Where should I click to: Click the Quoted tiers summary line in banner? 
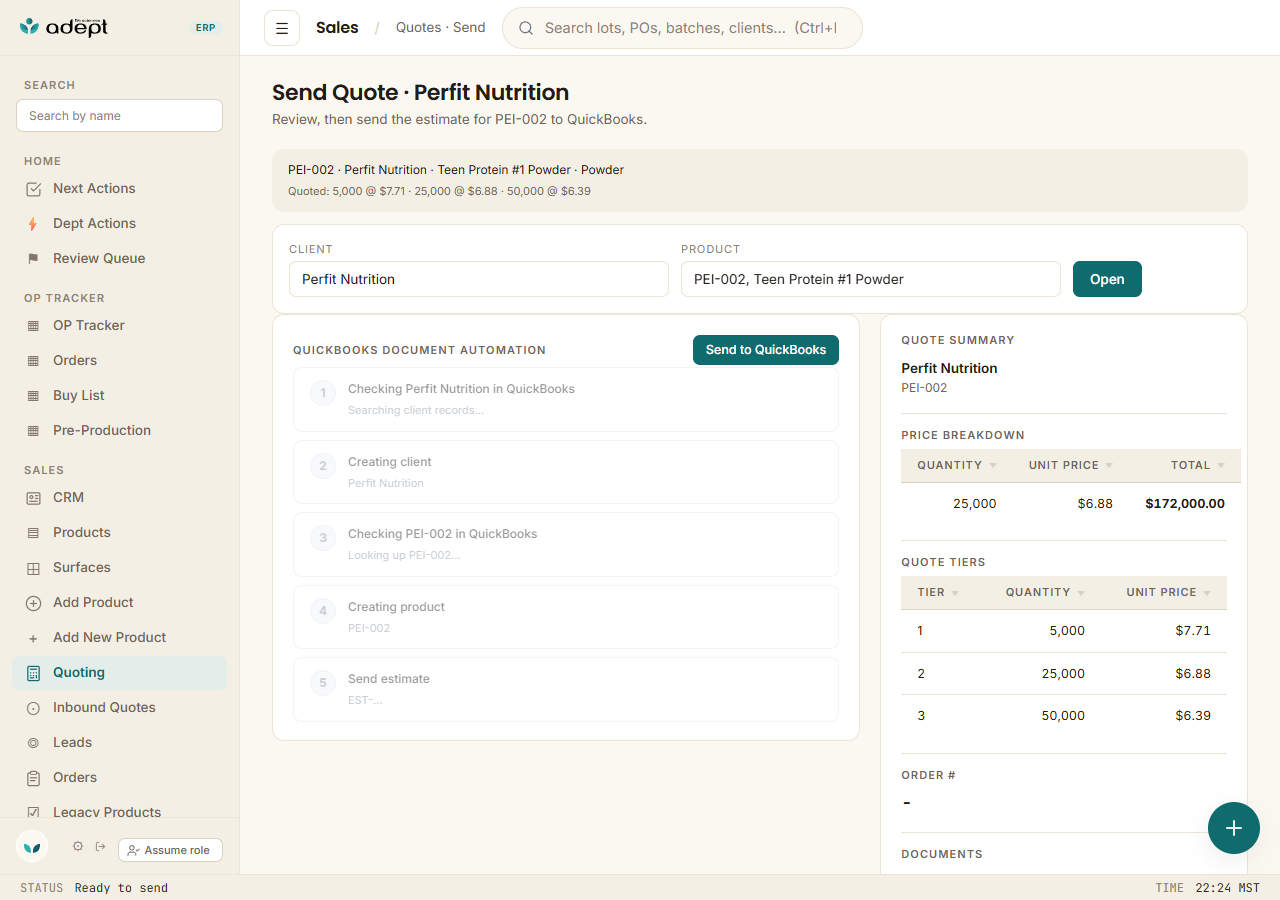tap(439, 191)
